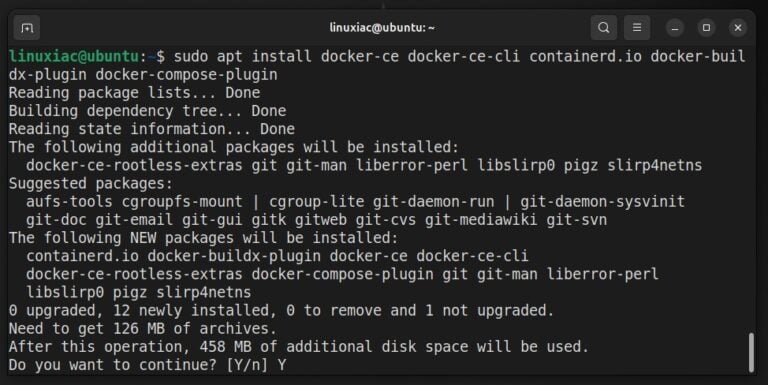Screen dimensions: 768x385
Task: Open the terminal search tool
Action: 604,27
